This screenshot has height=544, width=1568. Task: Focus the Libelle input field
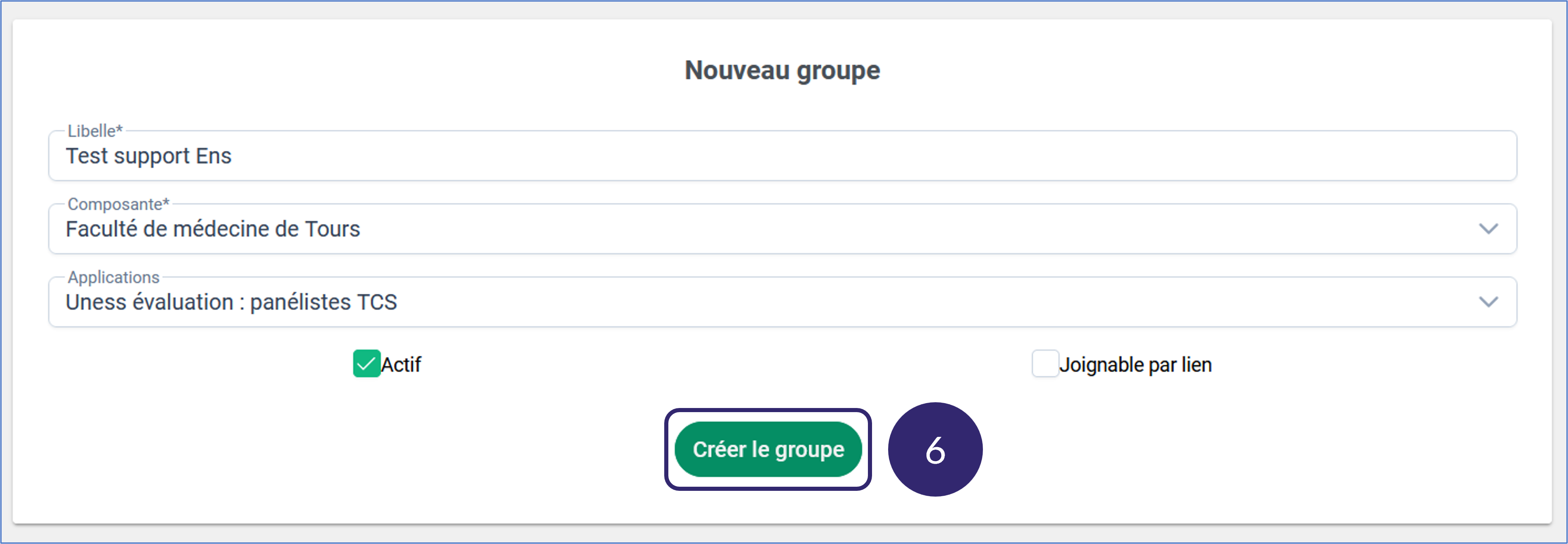tap(782, 156)
